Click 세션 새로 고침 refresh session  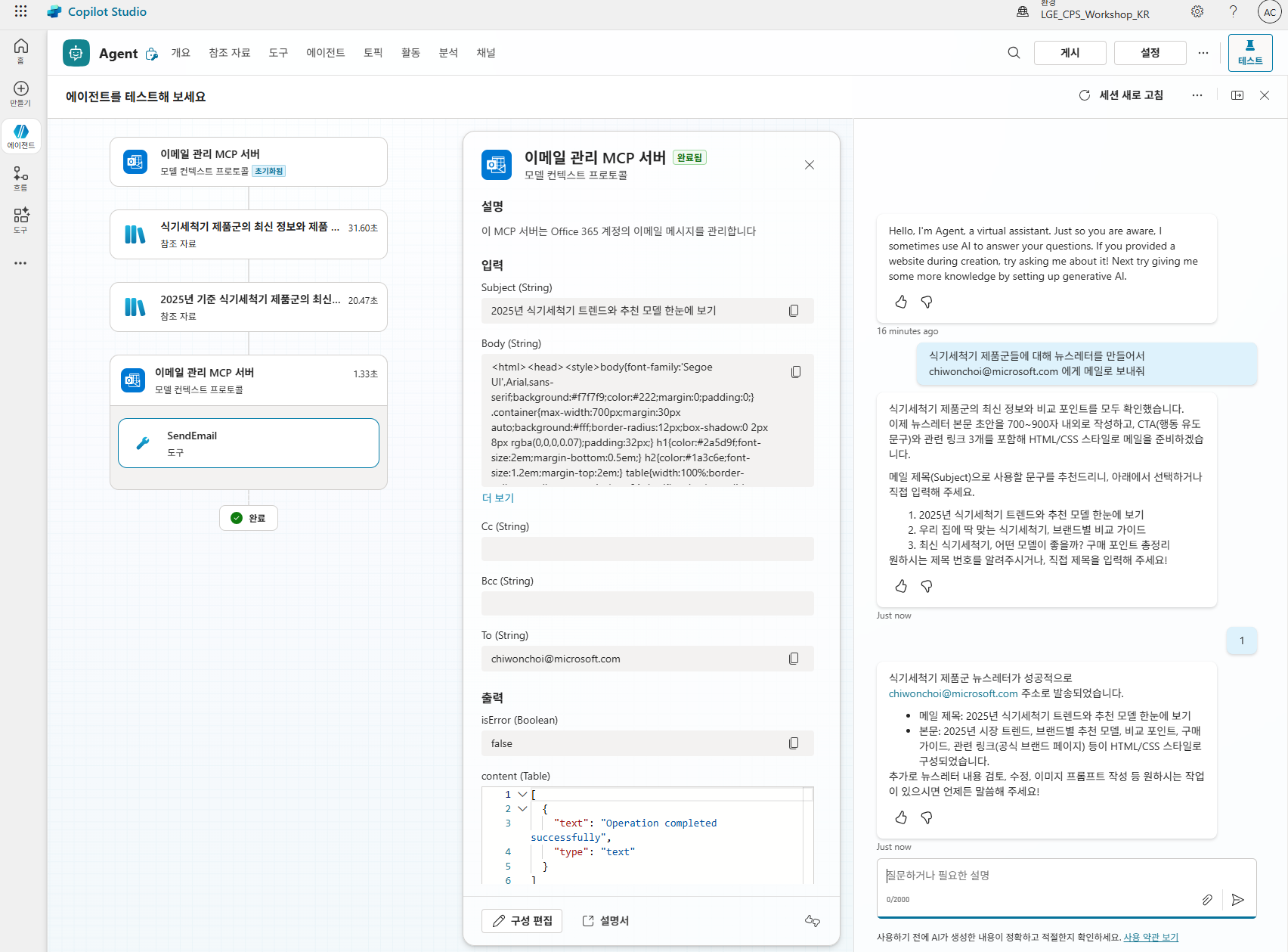coord(1121,95)
